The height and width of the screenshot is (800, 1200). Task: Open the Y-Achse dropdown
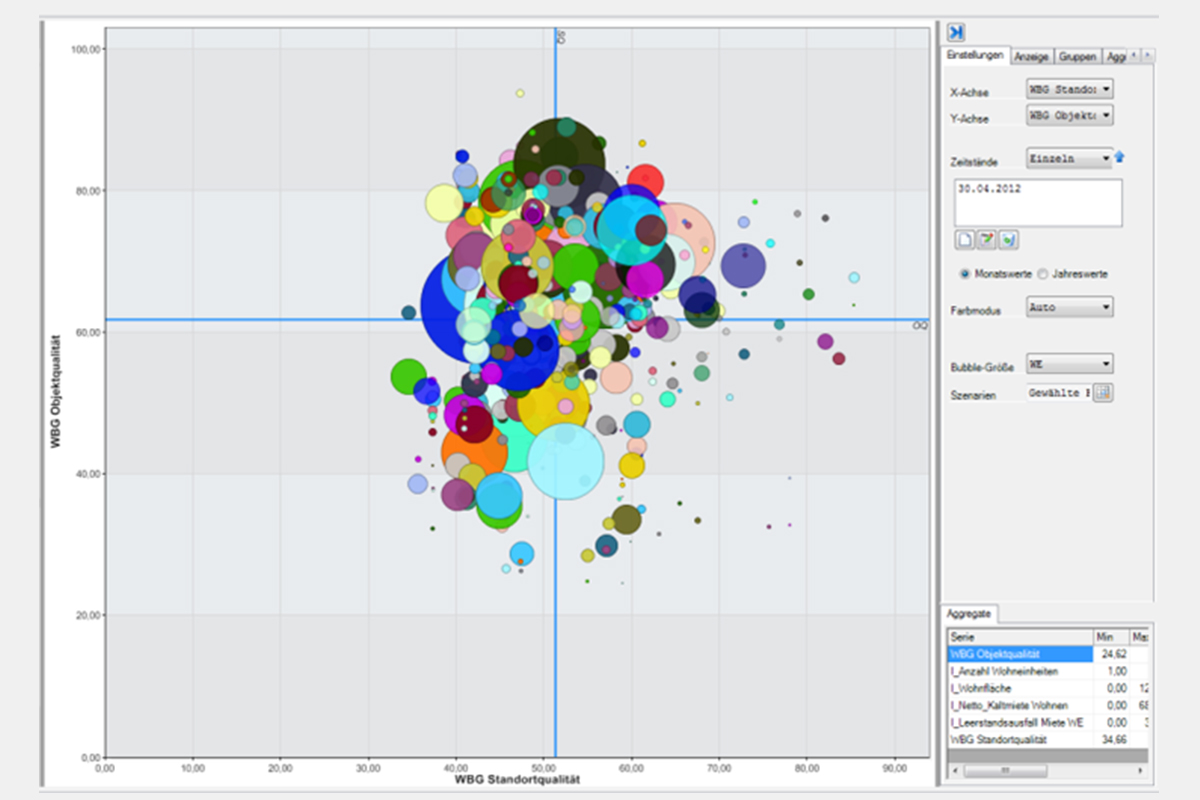[x=1070, y=116]
